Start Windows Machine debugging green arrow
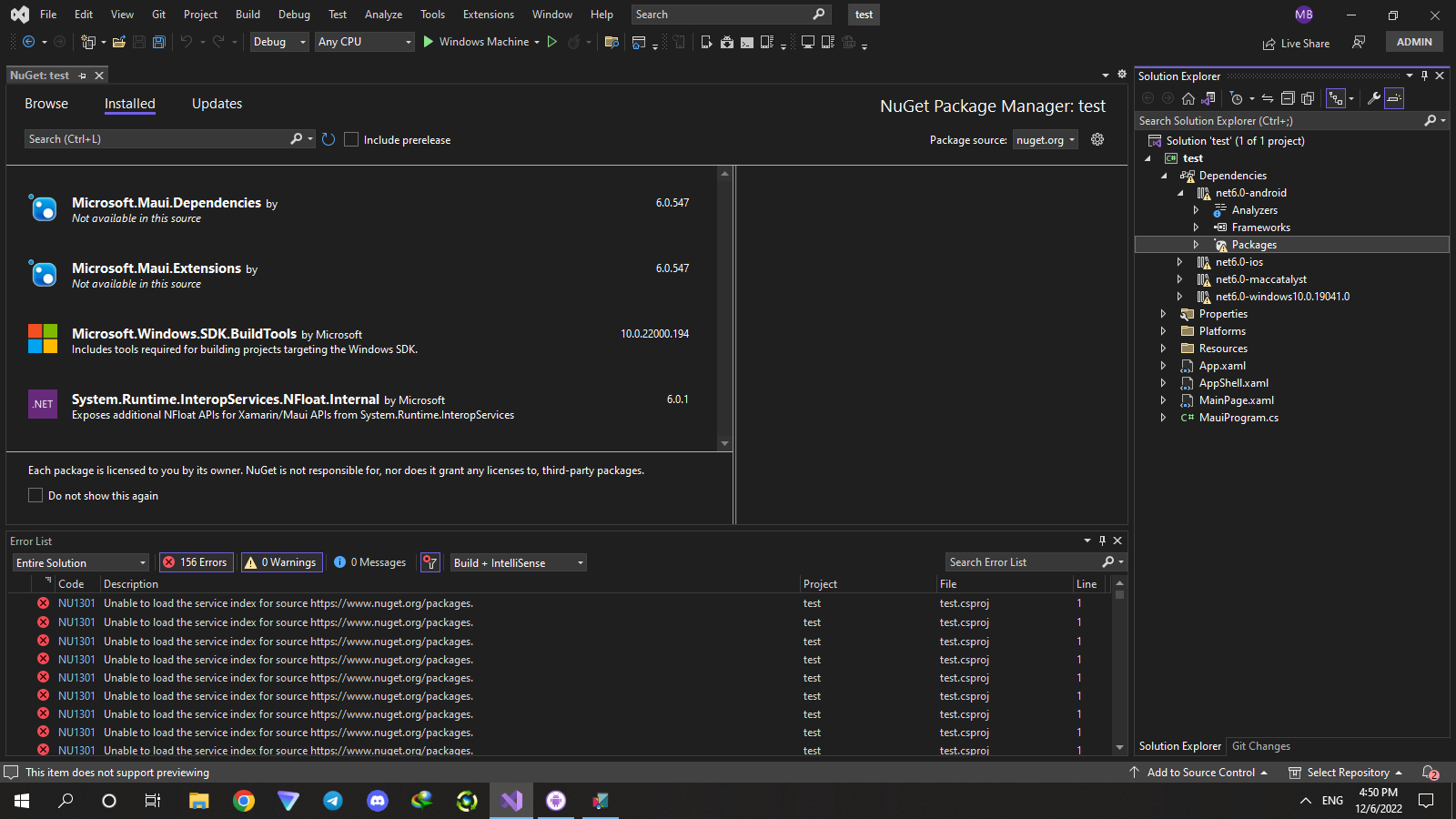 (x=429, y=42)
